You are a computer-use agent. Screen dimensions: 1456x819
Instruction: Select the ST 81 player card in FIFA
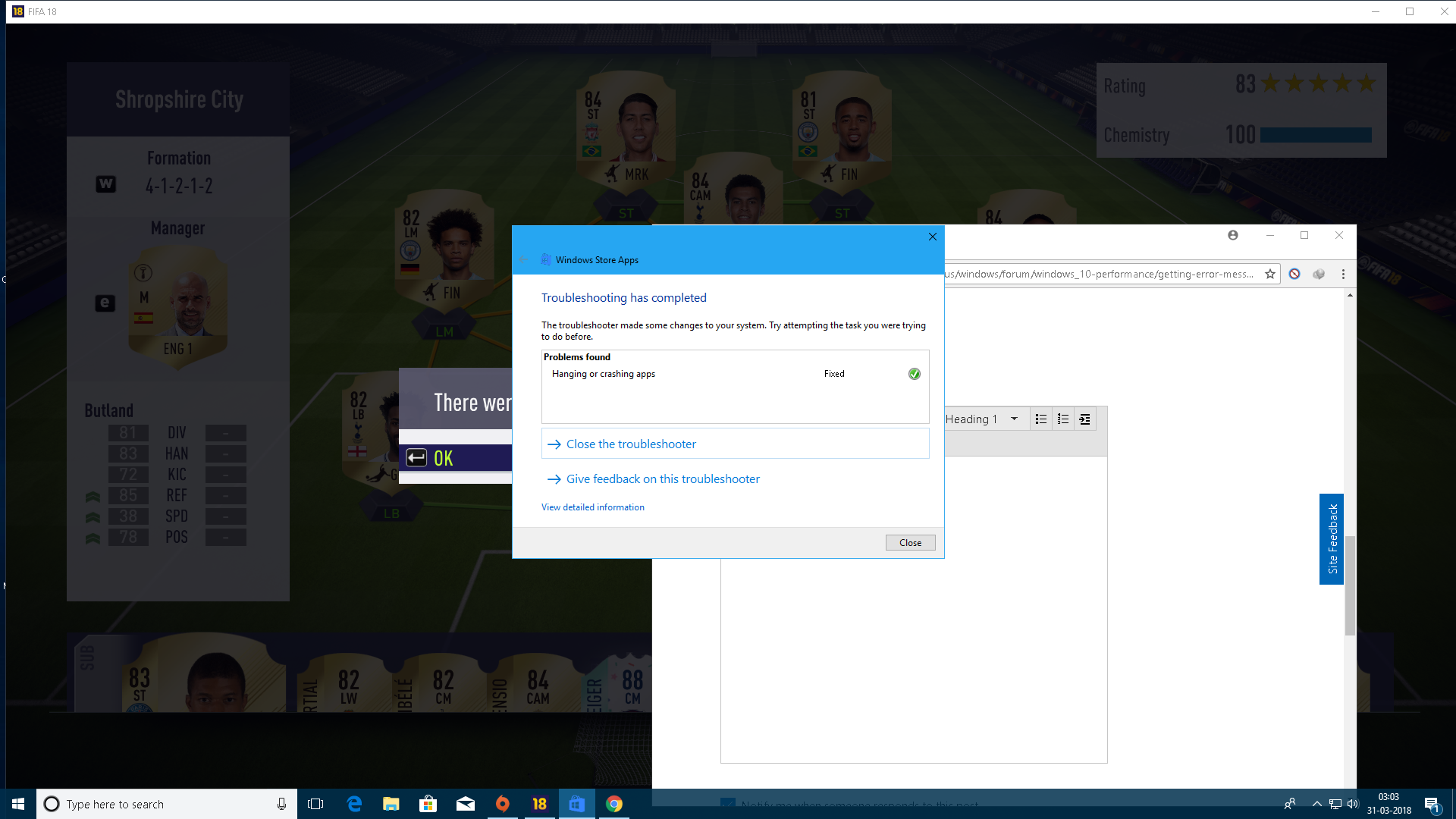[x=842, y=129]
